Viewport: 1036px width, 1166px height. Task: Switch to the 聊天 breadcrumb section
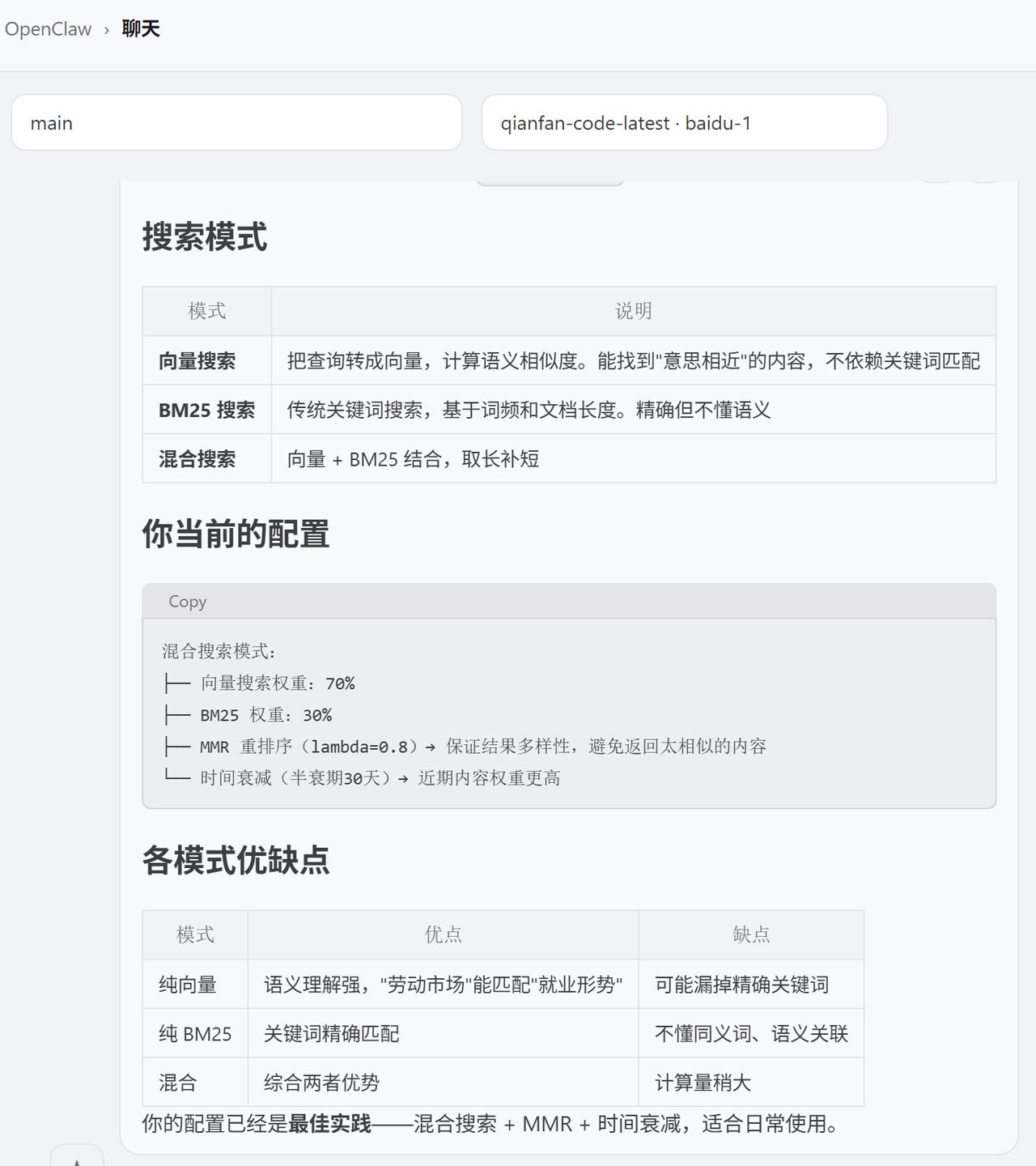coord(139,29)
